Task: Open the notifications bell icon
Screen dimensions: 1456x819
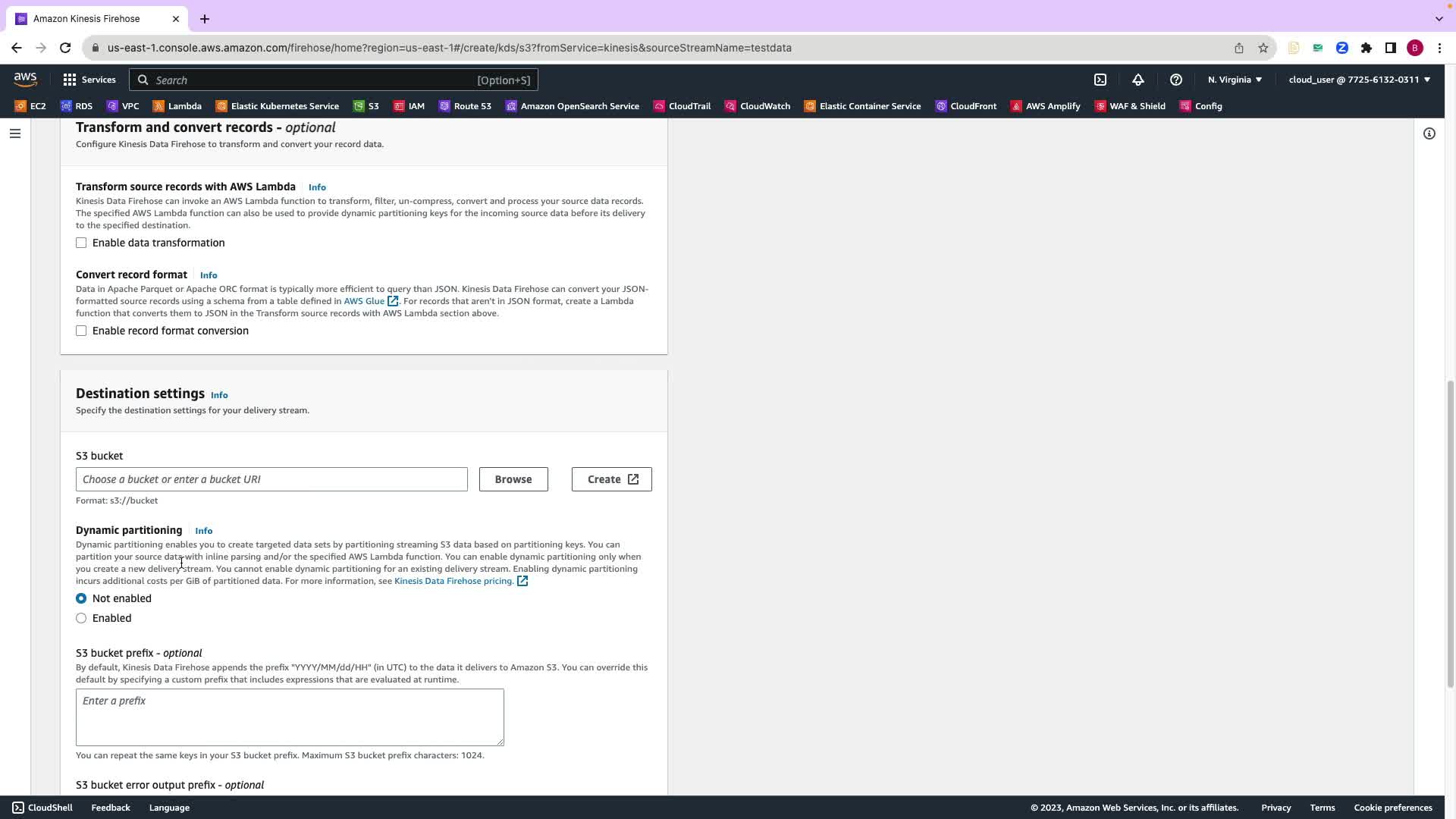Action: click(1138, 80)
